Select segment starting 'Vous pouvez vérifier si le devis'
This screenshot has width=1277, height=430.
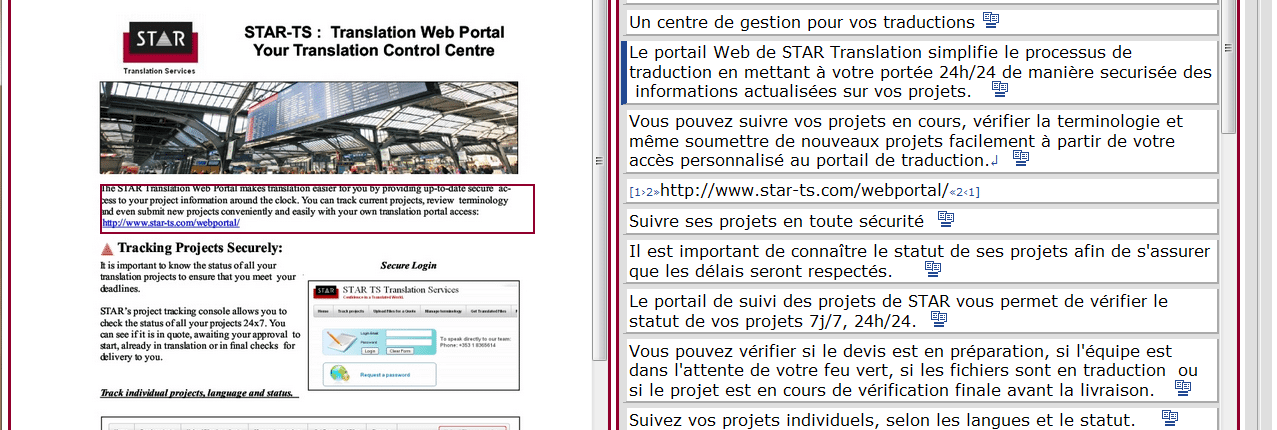point(920,370)
